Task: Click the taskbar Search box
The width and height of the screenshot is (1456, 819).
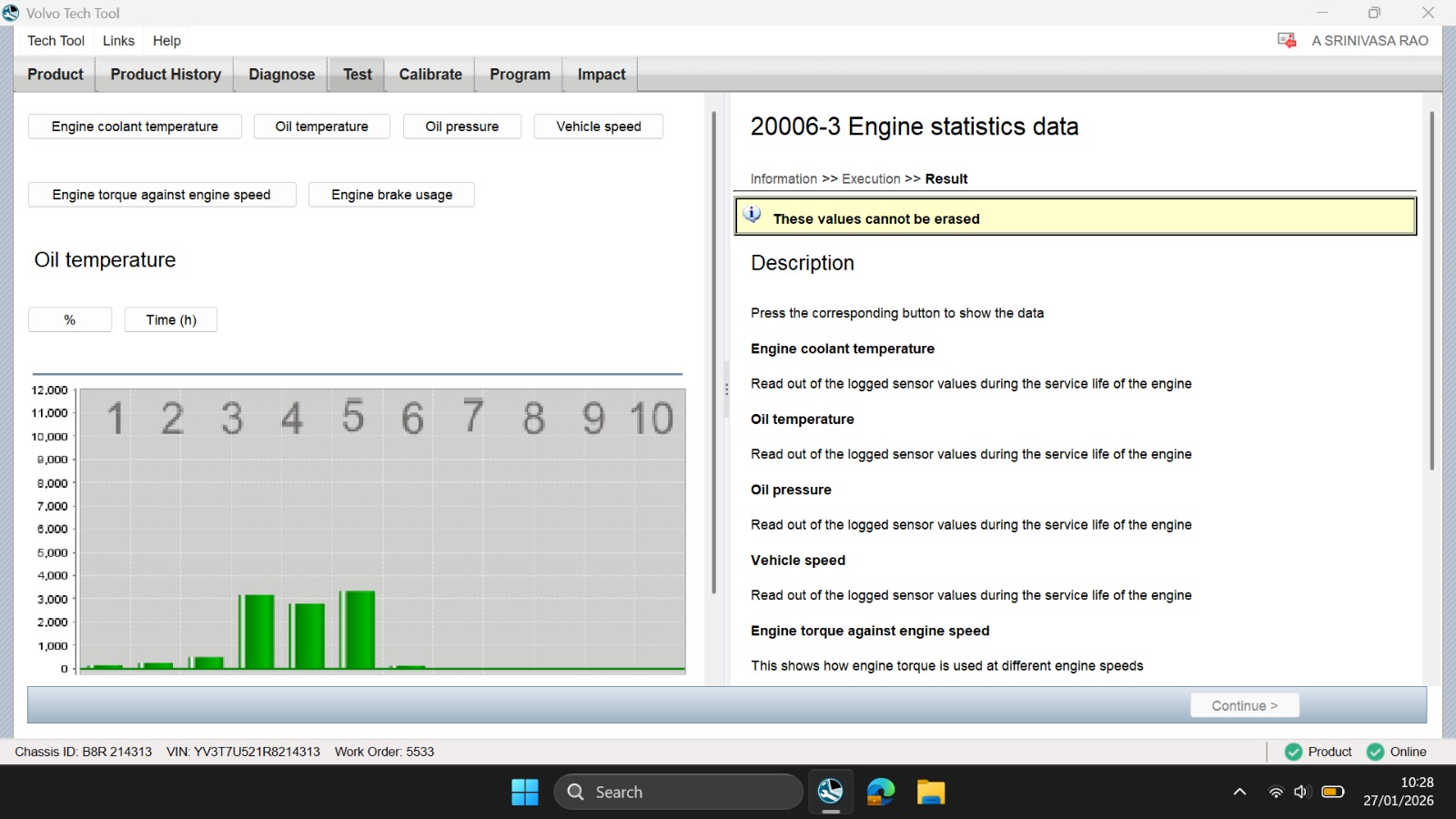Action: (678, 792)
